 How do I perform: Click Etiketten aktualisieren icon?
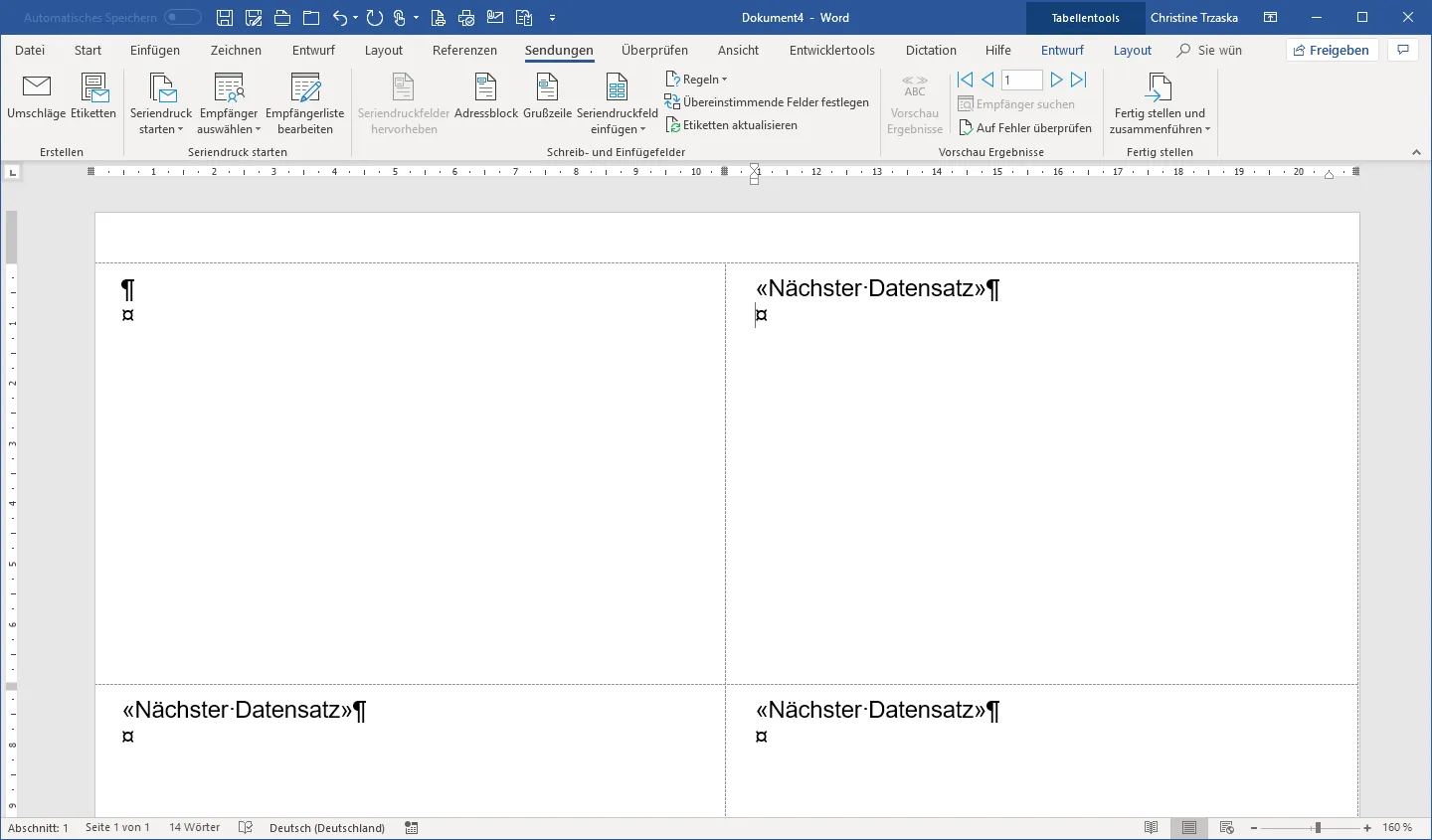(673, 125)
